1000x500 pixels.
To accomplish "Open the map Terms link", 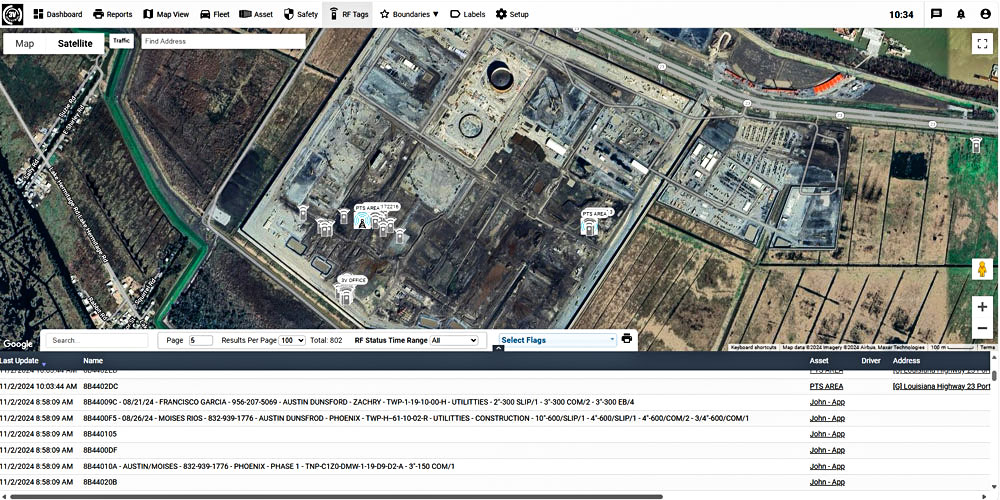I will [x=987, y=348].
